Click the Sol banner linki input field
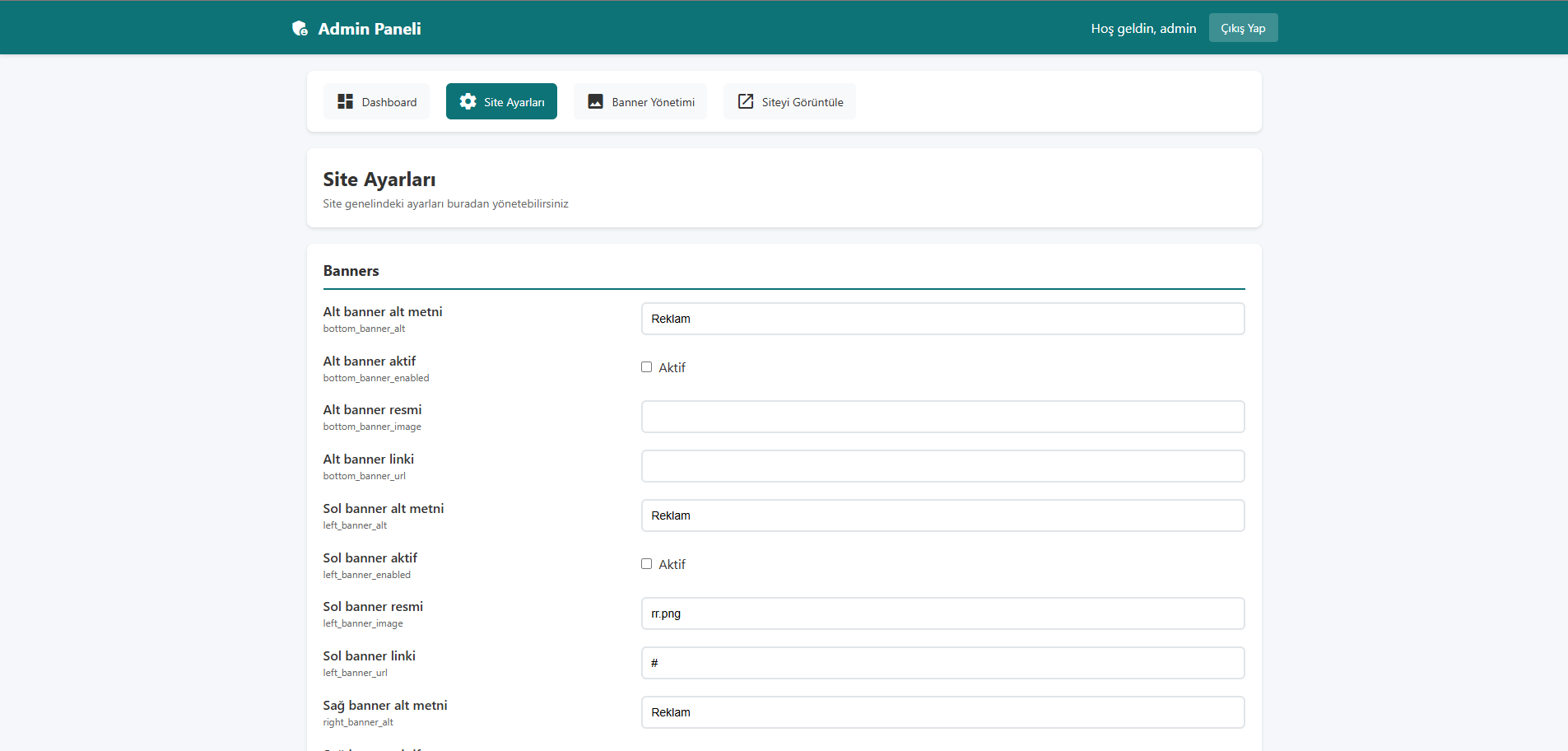Viewport: 1568px width, 751px height. click(942, 663)
